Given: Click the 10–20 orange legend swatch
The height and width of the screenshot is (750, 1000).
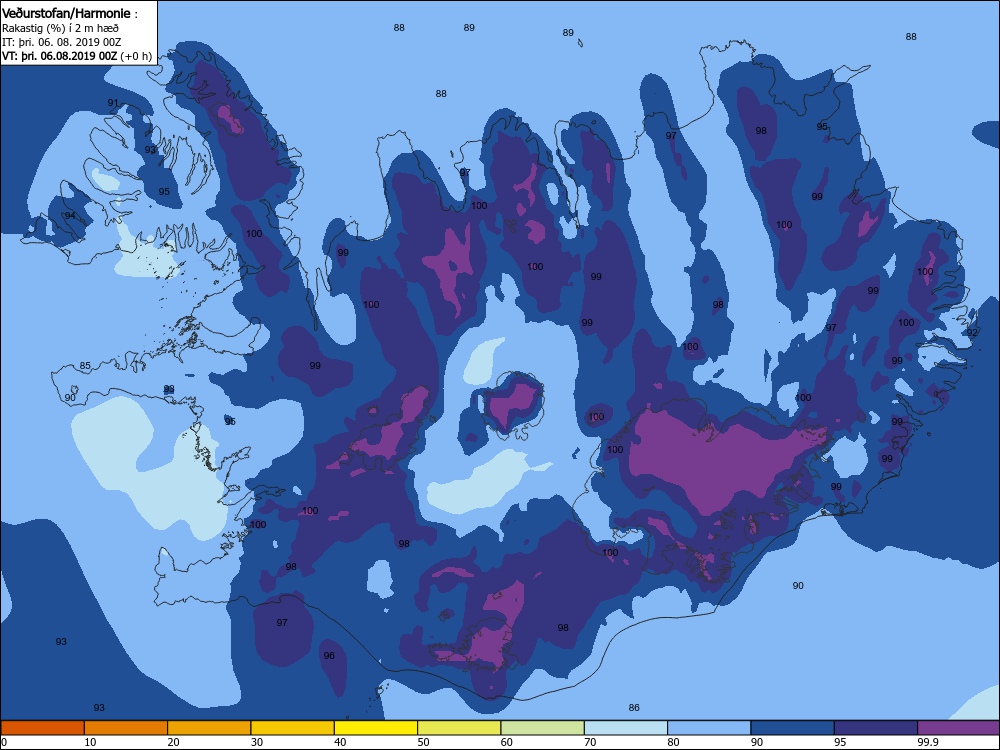Looking at the screenshot, I should tap(126, 728).
